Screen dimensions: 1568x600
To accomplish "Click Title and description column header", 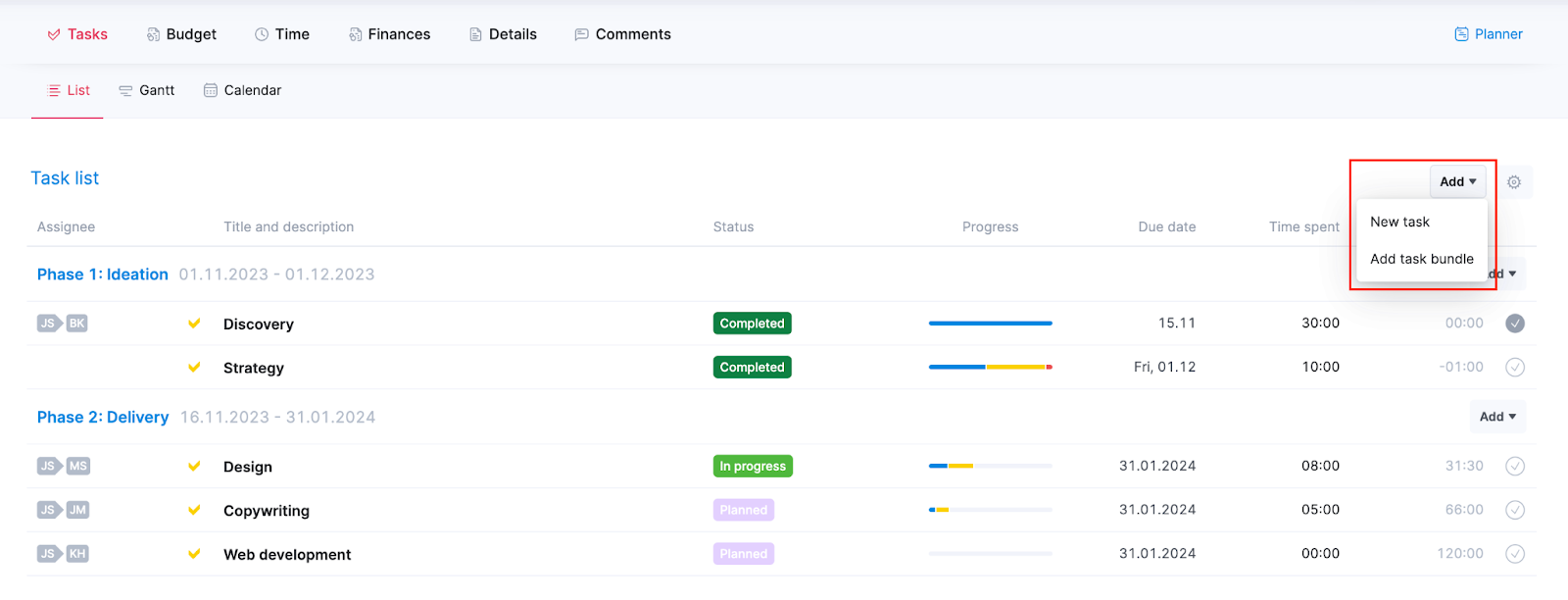I will [289, 227].
